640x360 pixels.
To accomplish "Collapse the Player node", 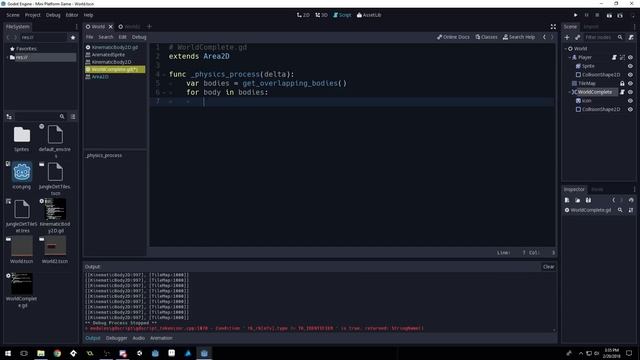I will point(570,58).
